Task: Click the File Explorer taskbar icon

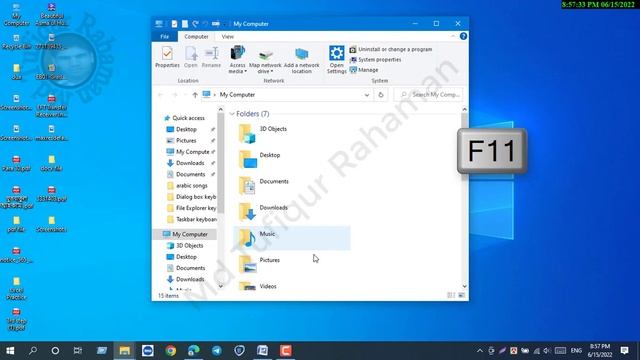Action: tap(124, 351)
